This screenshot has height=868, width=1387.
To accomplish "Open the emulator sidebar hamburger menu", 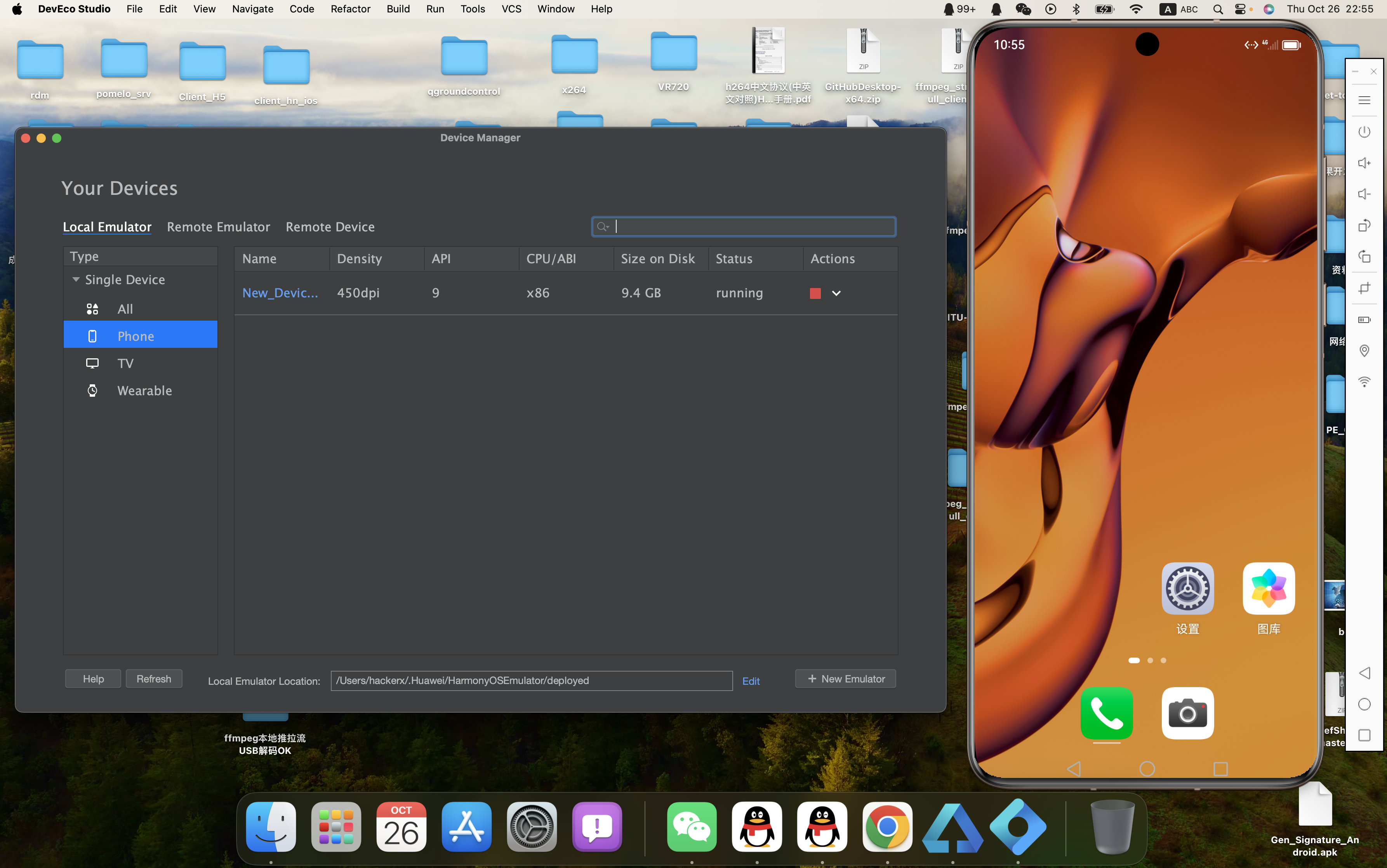I will tap(1364, 101).
